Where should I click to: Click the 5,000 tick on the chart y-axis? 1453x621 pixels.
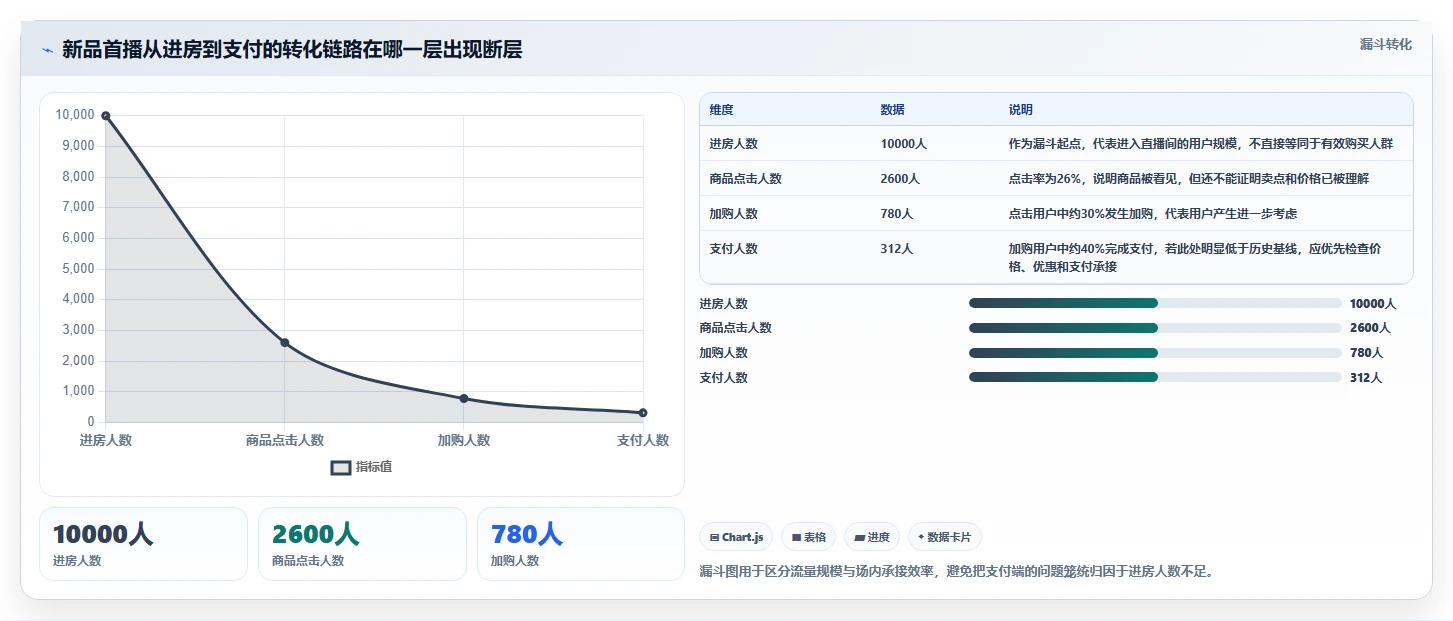click(78, 269)
